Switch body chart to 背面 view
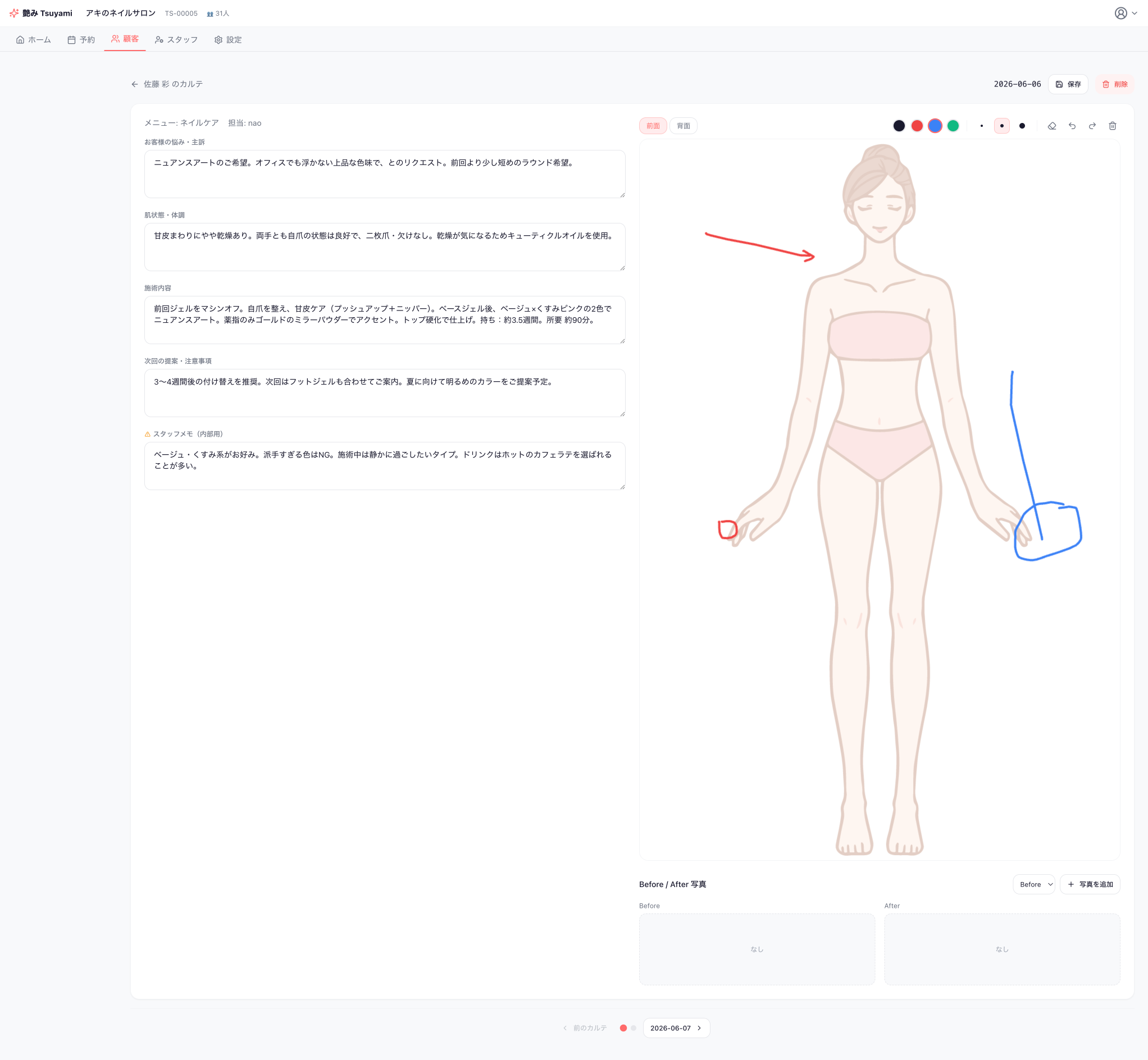 pos(684,126)
